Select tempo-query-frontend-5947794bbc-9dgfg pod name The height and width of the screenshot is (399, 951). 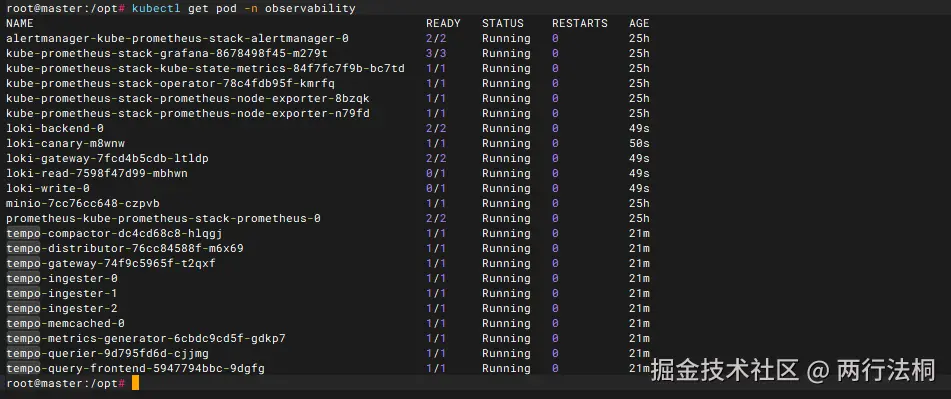click(x=135, y=369)
